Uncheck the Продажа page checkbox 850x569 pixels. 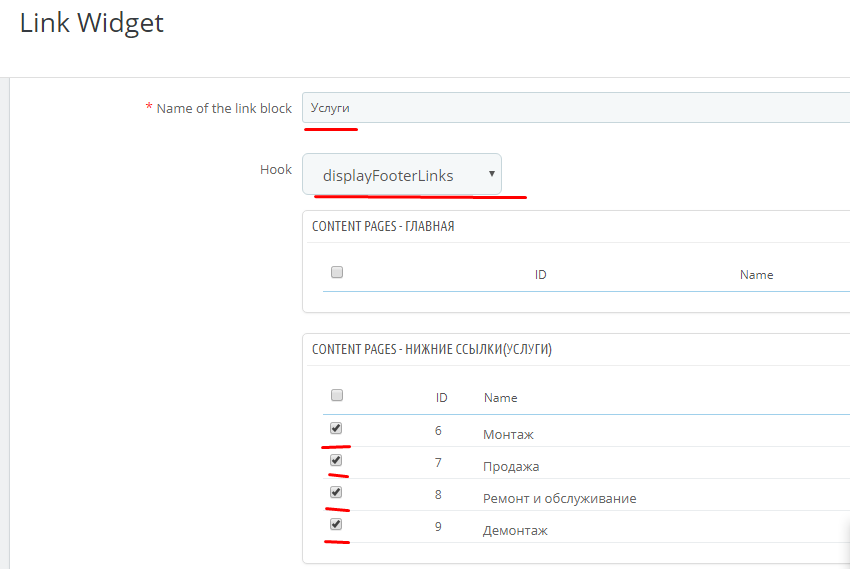coord(337,460)
